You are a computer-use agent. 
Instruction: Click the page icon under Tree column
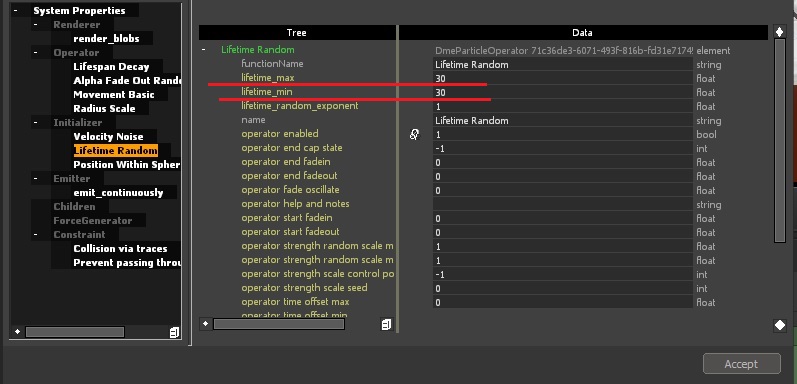[x=386, y=324]
